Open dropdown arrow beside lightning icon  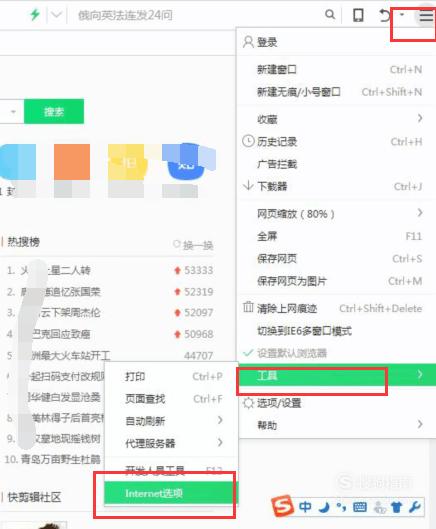tap(56, 15)
